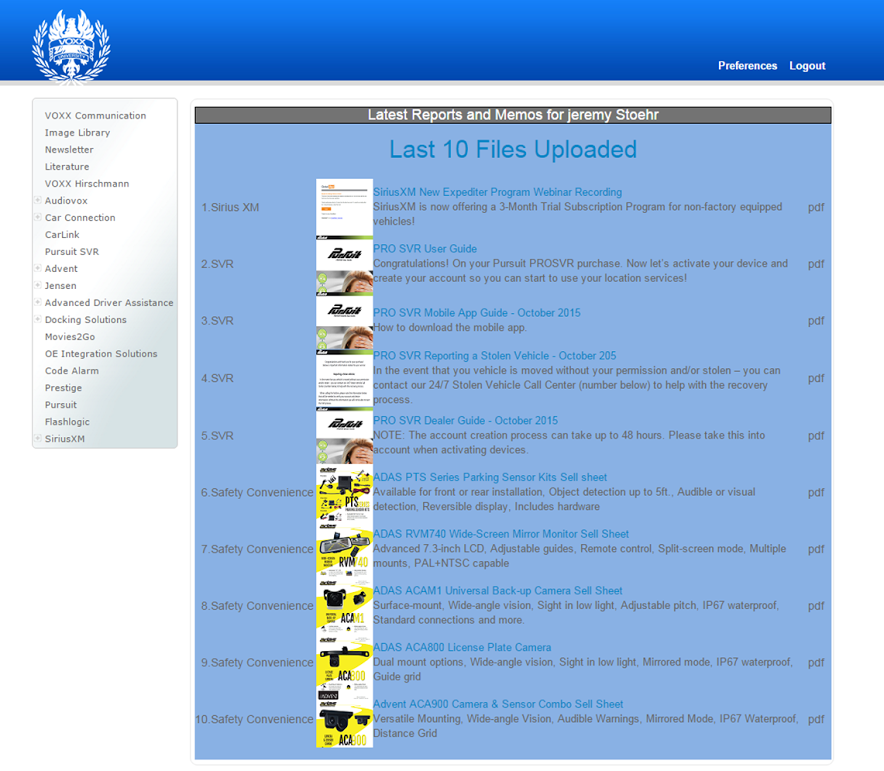Open PRO SVR Mobile App Guide link

[x=476, y=313]
